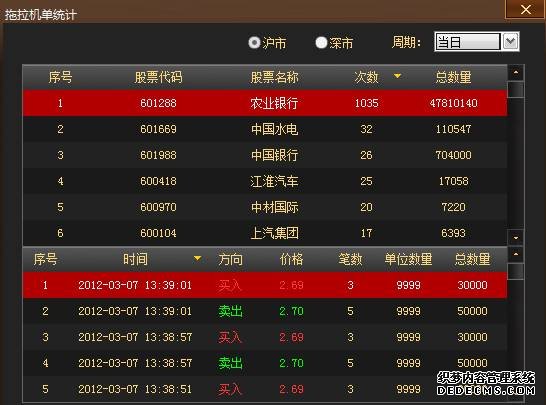Click the upper table scroll-up arrow
This screenshot has width=546, height=405.
click(x=516, y=73)
